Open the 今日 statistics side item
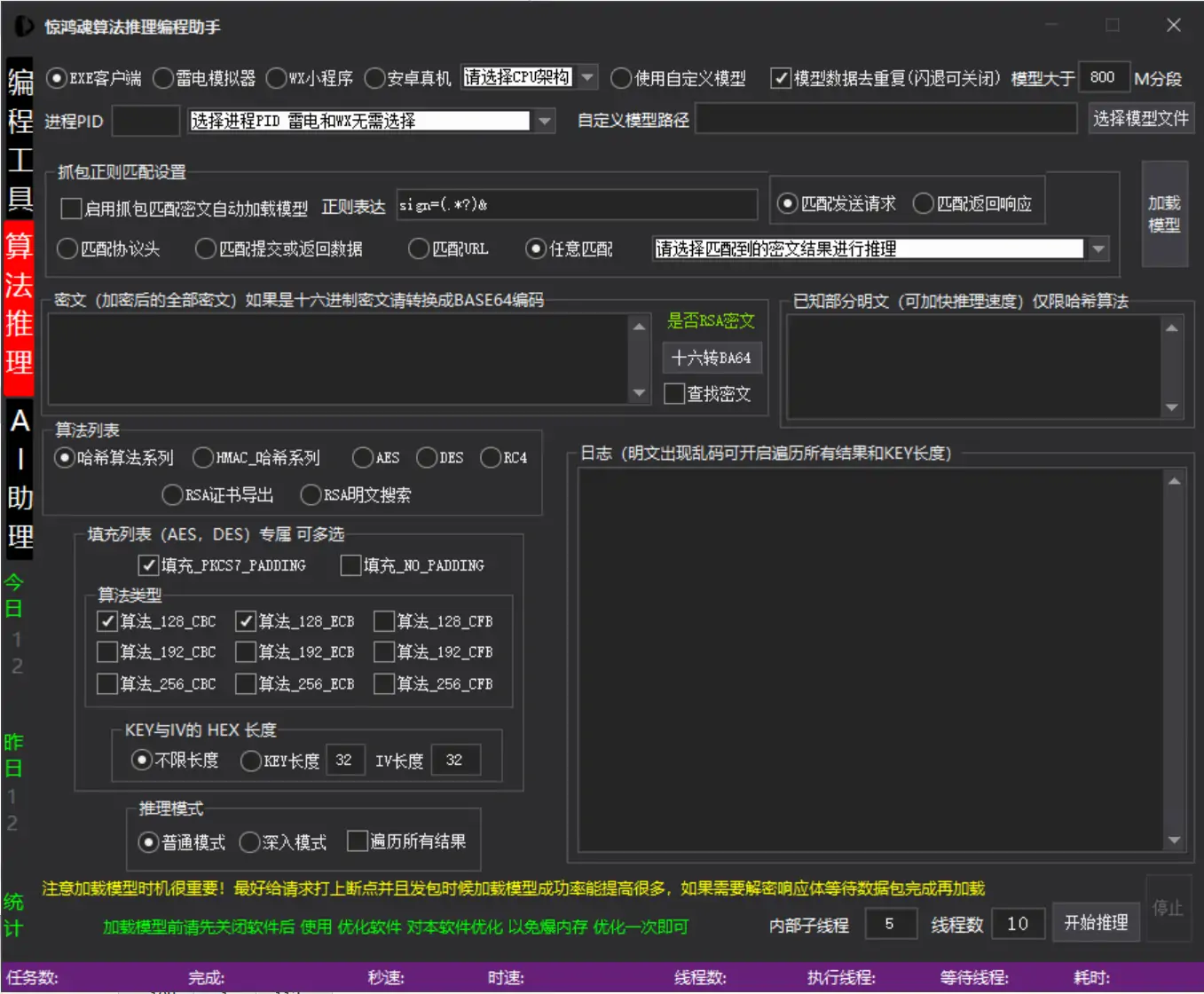This screenshot has width=1204, height=994. point(13,596)
